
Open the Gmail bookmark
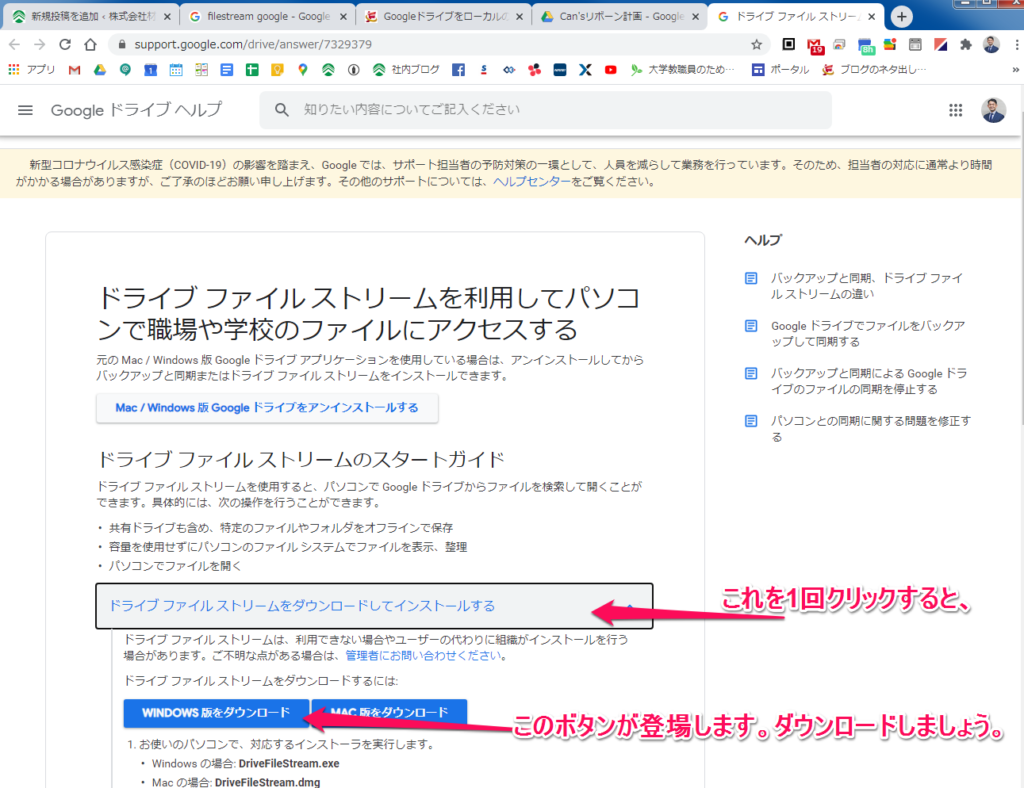tap(74, 69)
